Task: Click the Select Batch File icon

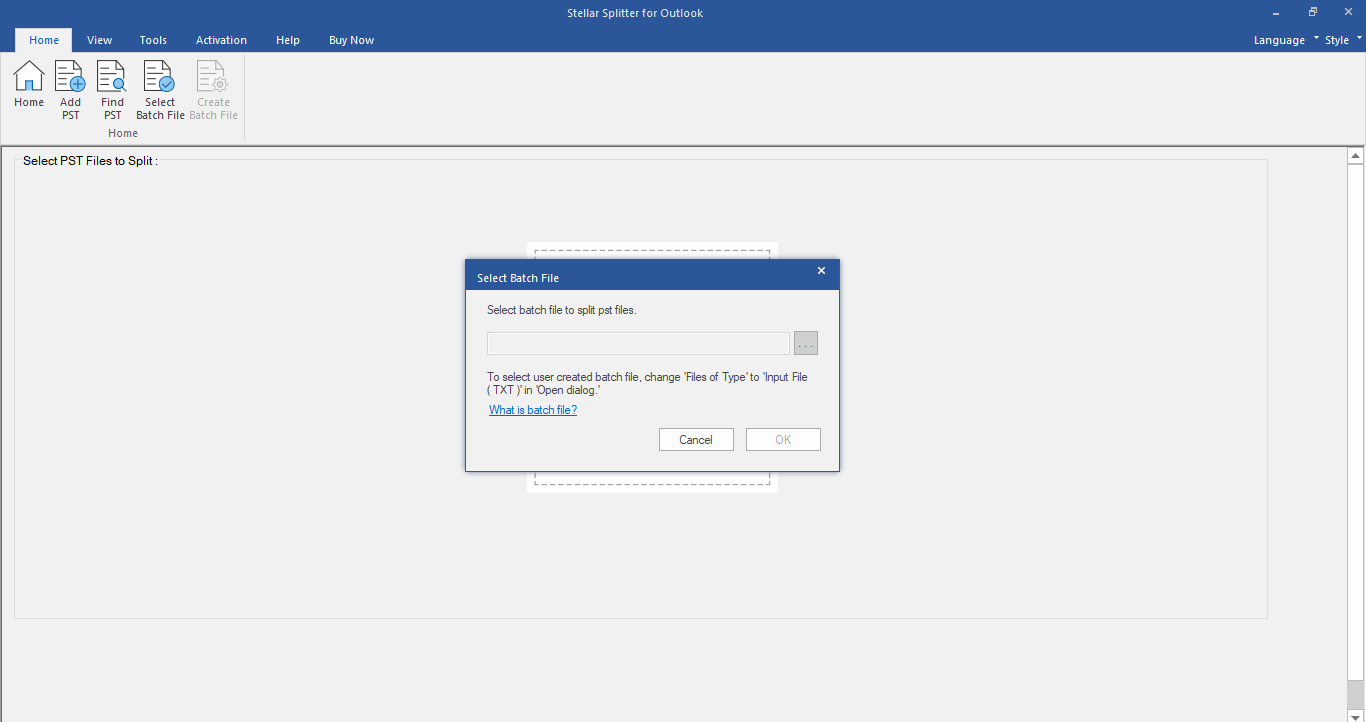Action: click(x=160, y=90)
